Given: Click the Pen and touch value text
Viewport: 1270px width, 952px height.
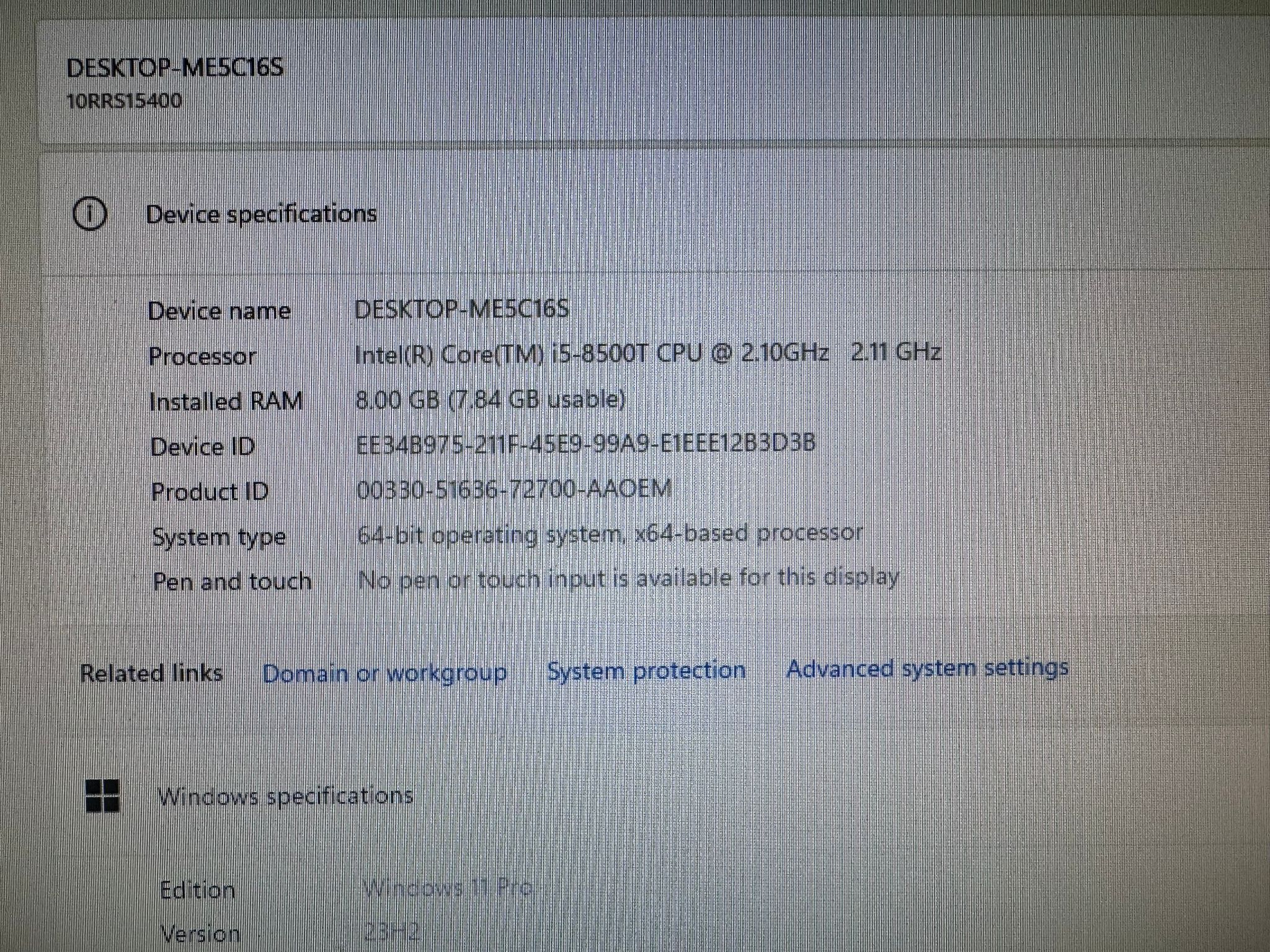Looking at the screenshot, I should point(628,579).
